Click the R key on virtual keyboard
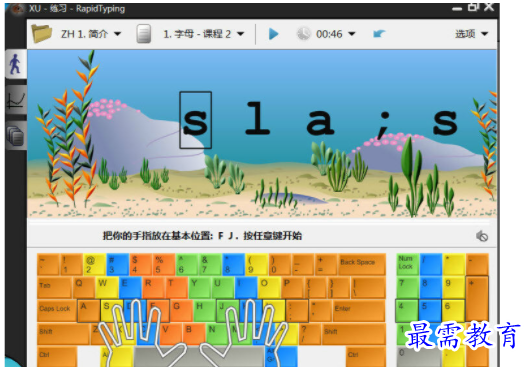This screenshot has height=367, width=529. coord(153,287)
